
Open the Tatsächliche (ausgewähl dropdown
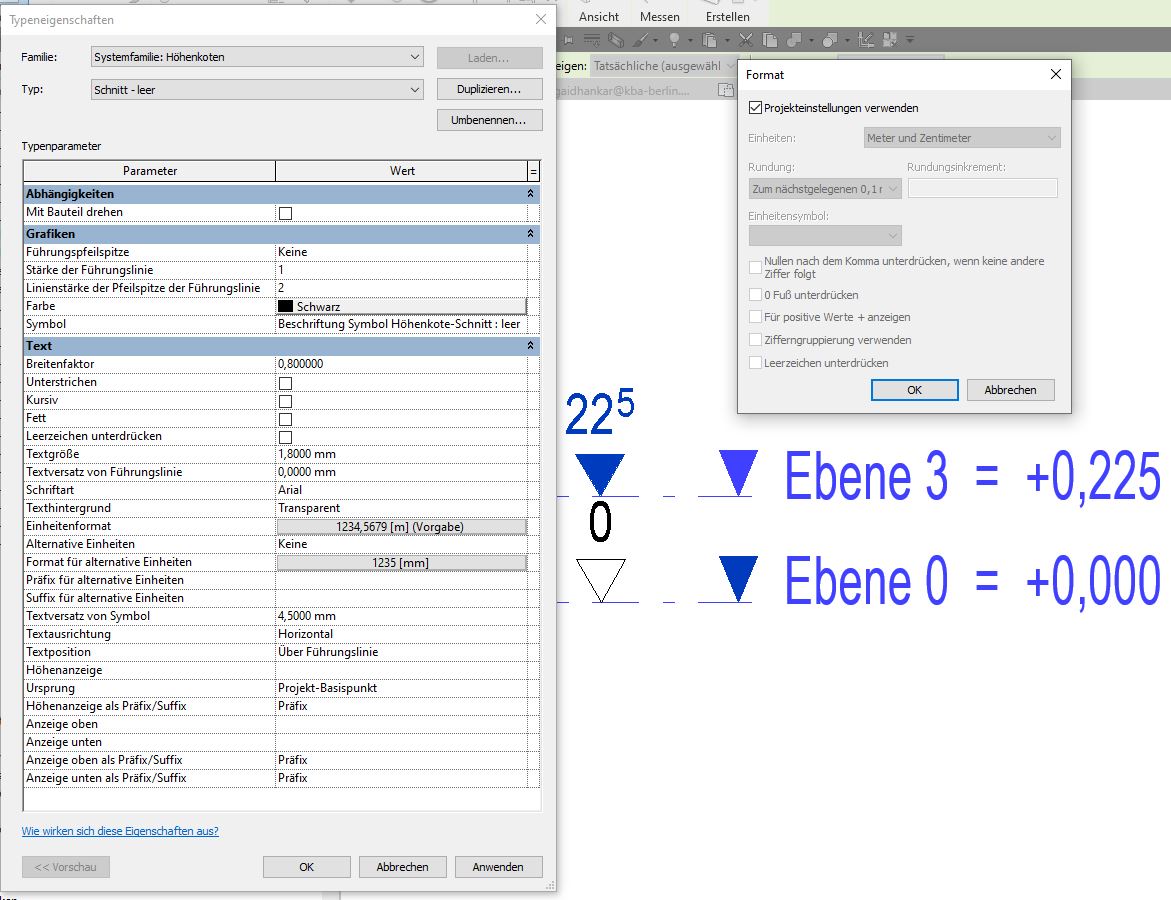tap(664, 66)
